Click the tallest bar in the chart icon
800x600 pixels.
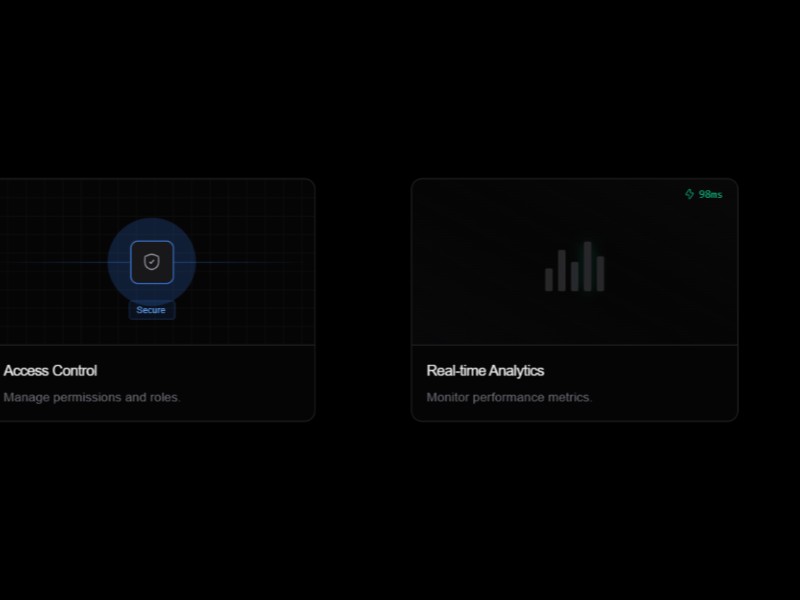click(x=587, y=266)
